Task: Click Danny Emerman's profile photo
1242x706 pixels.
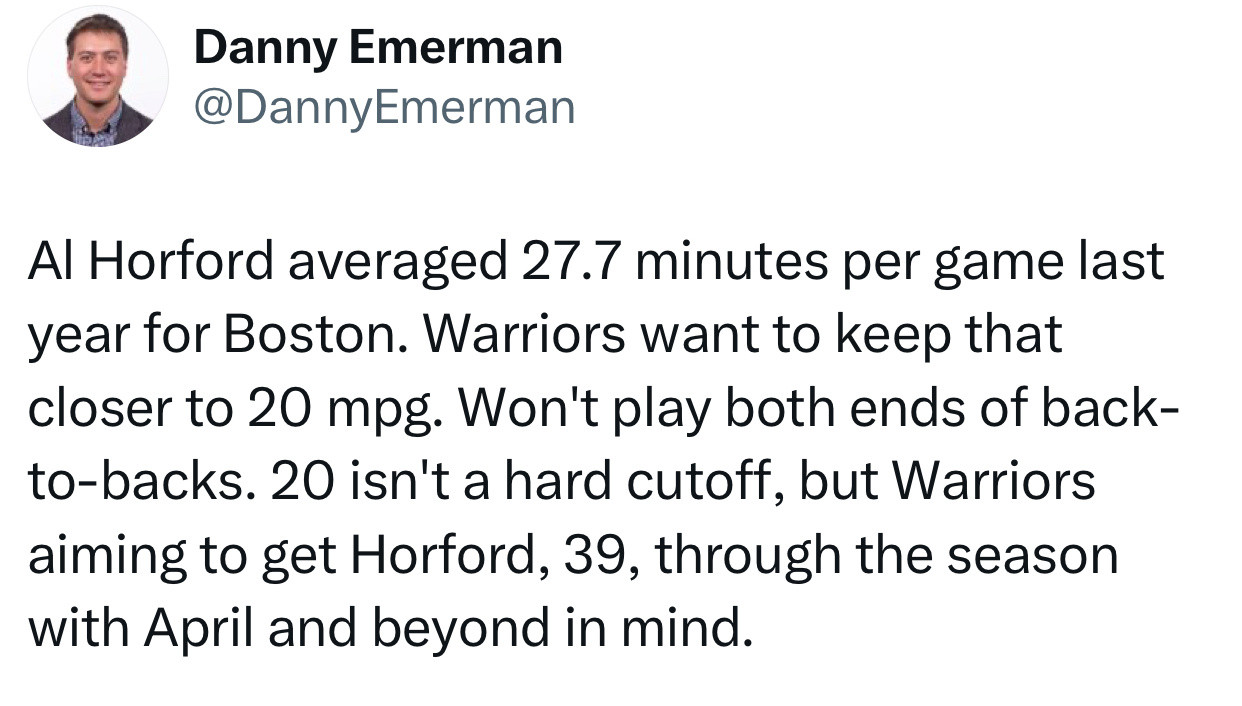Action: coord(97,78)
